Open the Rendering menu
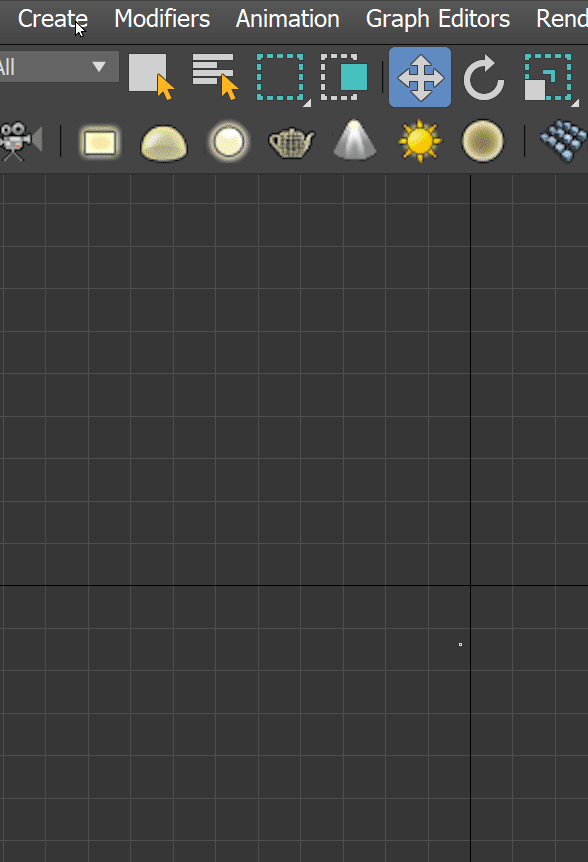Viewport: 588px width, 862px height. click(x=562, y=19)
